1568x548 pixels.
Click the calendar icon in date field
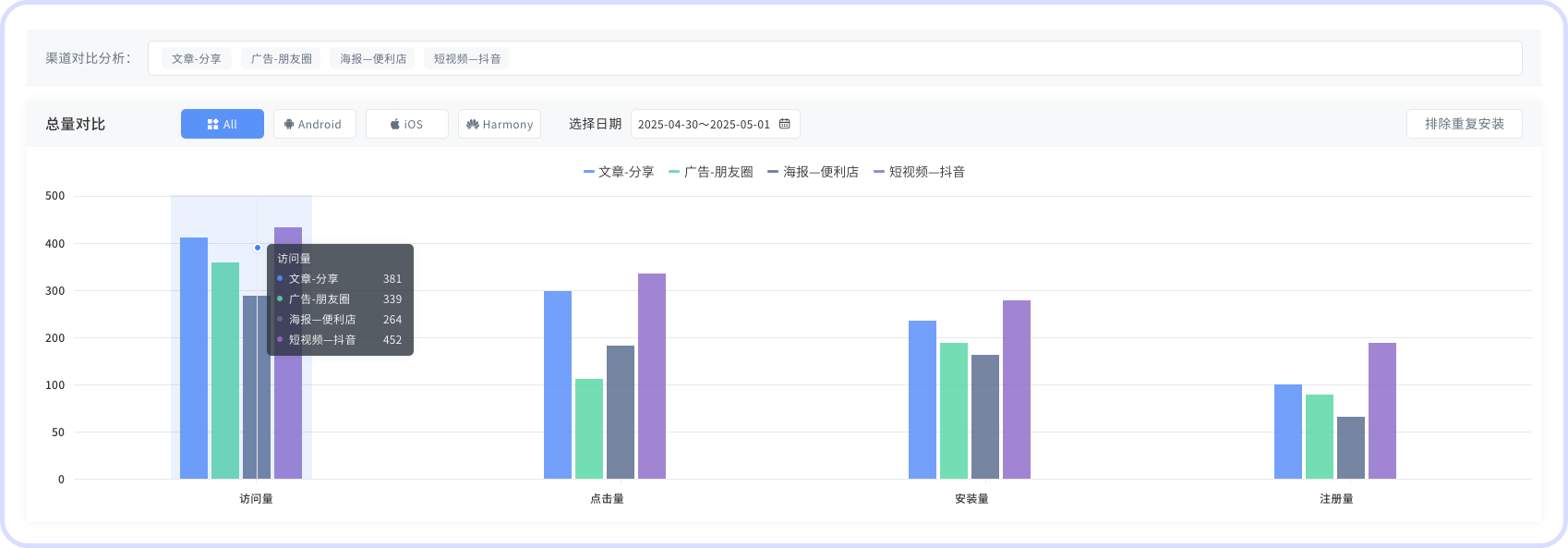[x=785, y=124]
